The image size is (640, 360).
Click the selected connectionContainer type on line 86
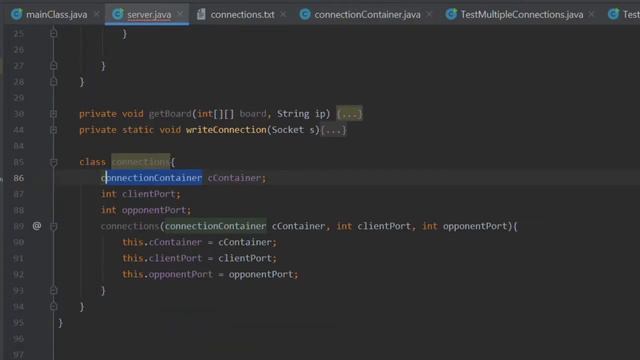[x=151, y=178]
